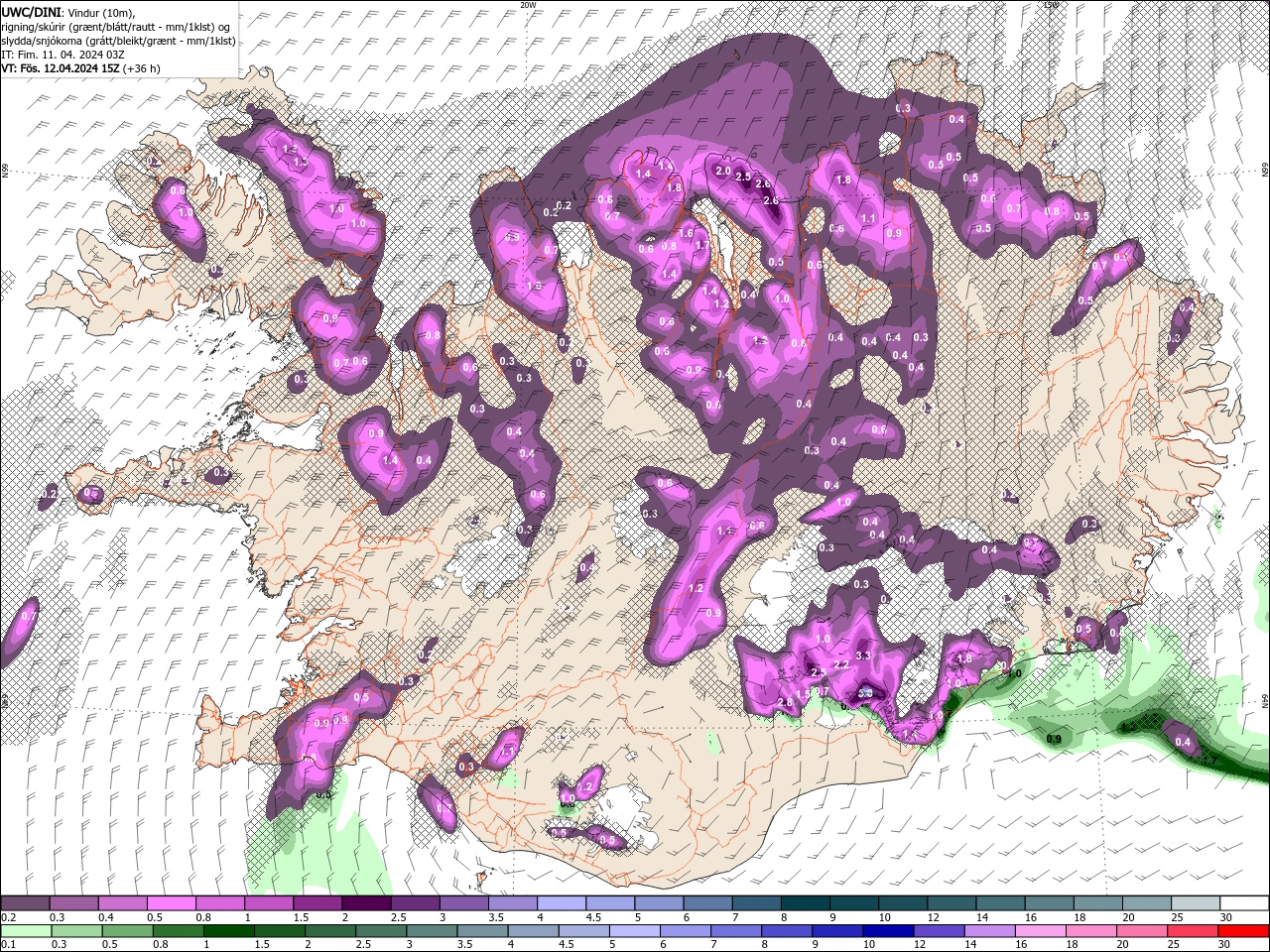Screen dimensions: 1270x952
Task: Click the '3.3' precipitation value on the map
Action: pos(862,655)
